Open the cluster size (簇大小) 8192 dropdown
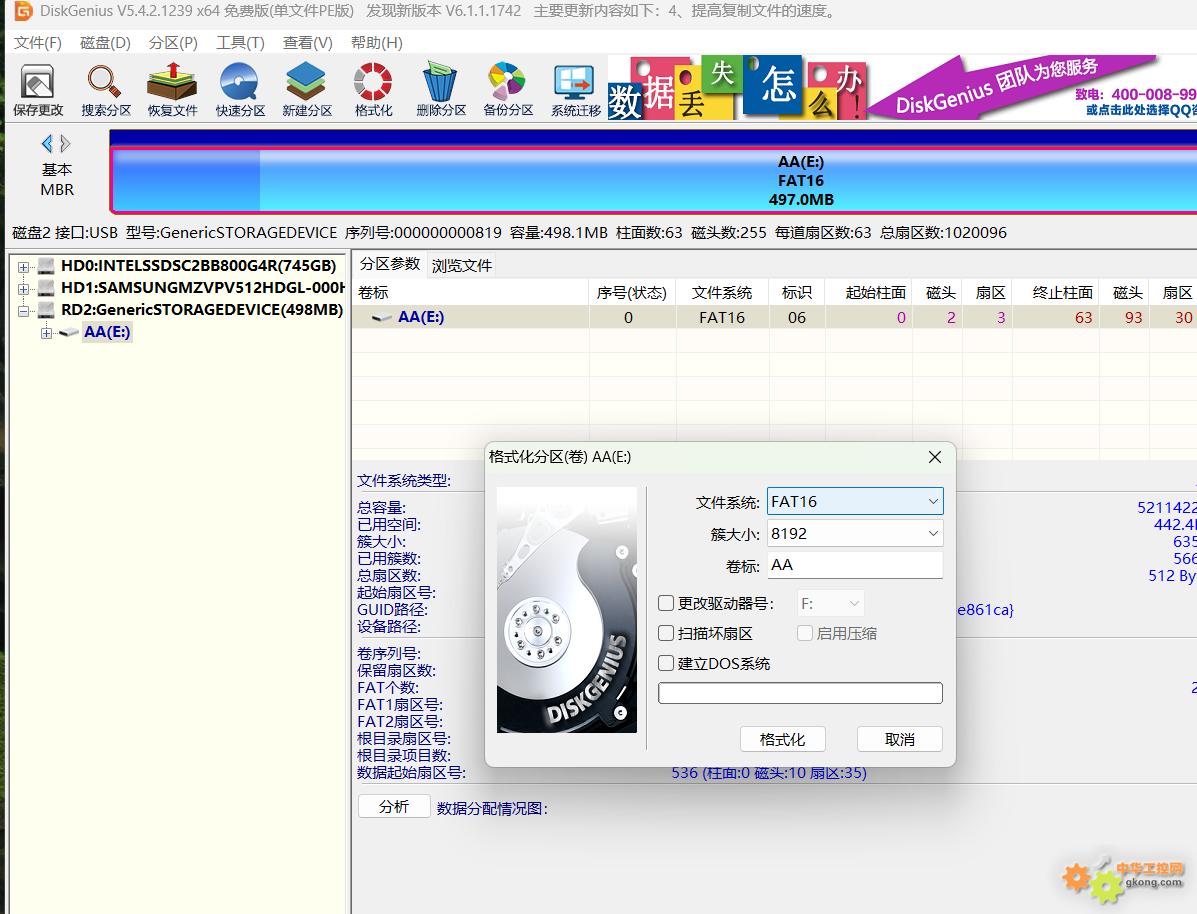 tap(854, 534)
